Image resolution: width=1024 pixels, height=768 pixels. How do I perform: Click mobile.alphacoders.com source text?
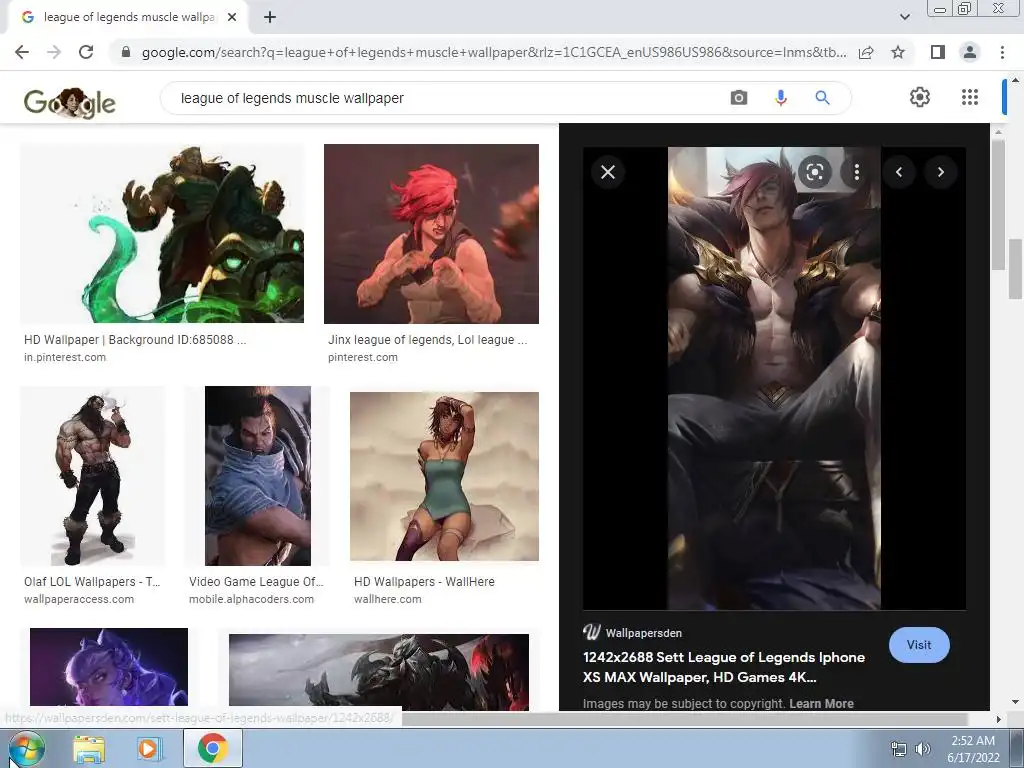[251, 599]
